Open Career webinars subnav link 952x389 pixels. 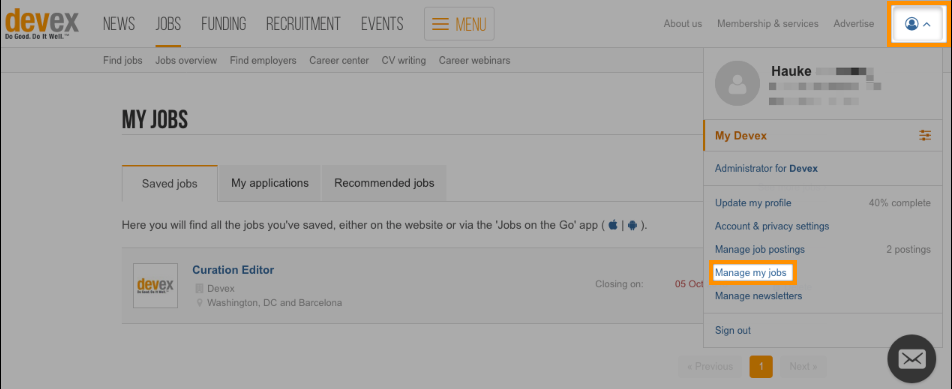(474, 61)
